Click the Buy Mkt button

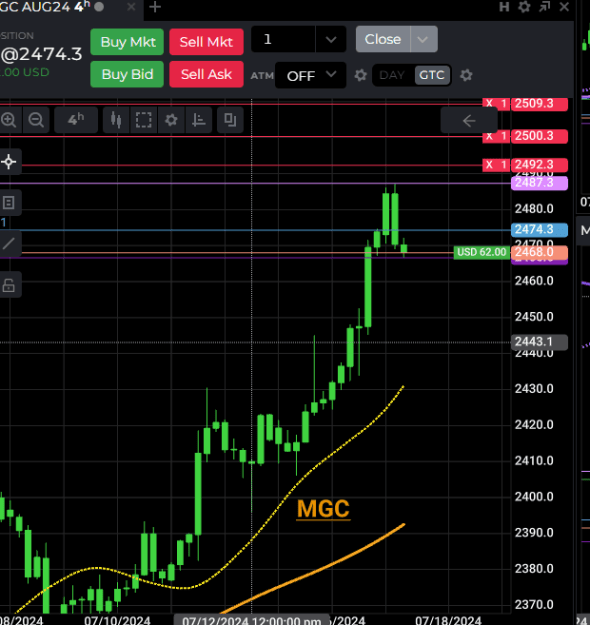click(127, 42)
